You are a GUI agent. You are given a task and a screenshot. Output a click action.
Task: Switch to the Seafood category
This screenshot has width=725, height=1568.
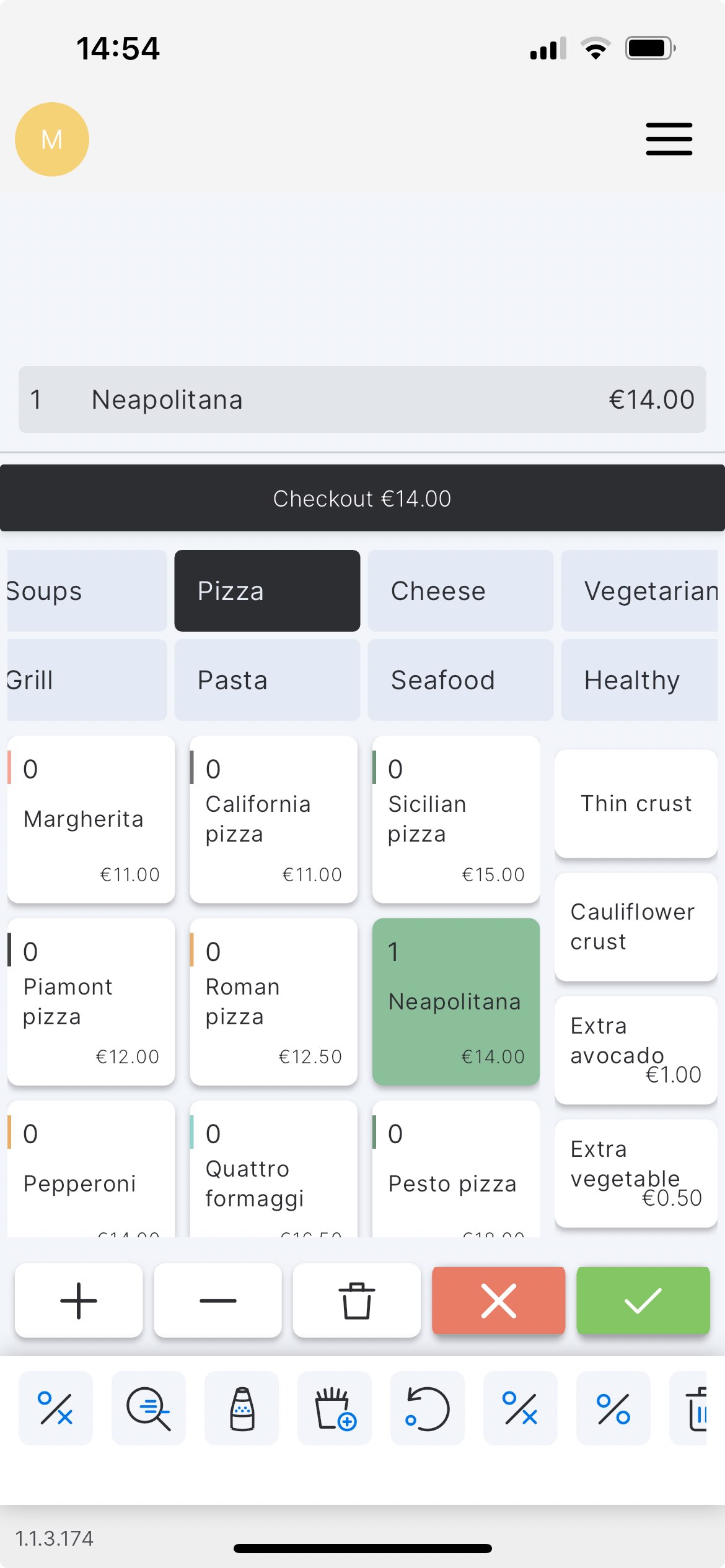click(460, 680)
